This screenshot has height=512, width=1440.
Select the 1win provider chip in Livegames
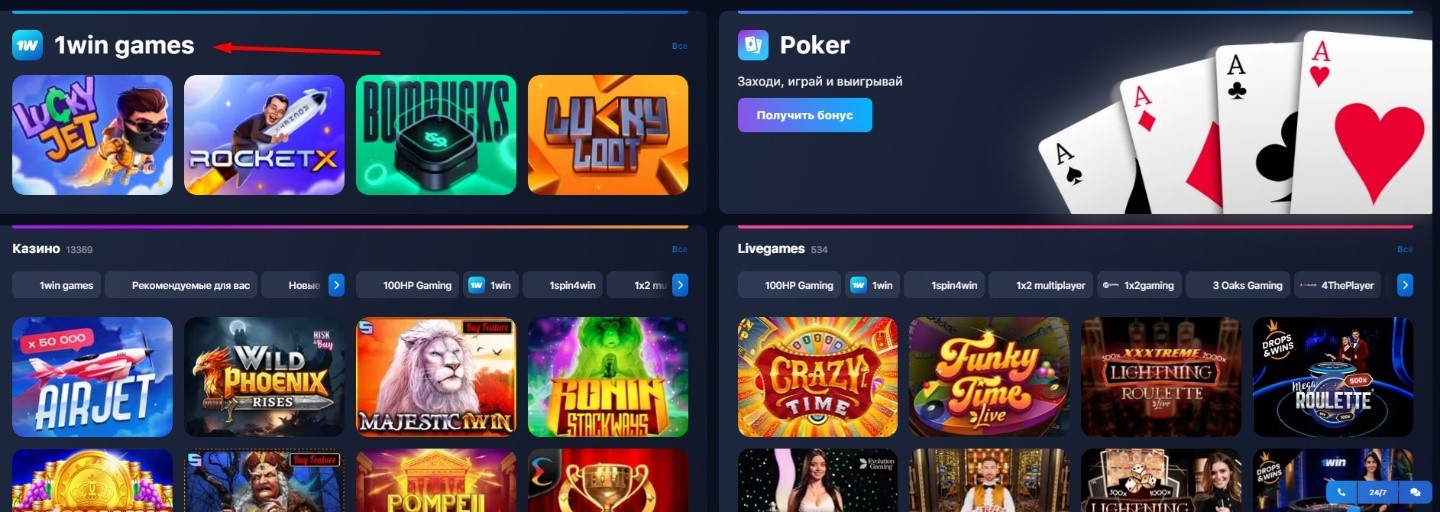pyautogui.click(x=872, y=285)
